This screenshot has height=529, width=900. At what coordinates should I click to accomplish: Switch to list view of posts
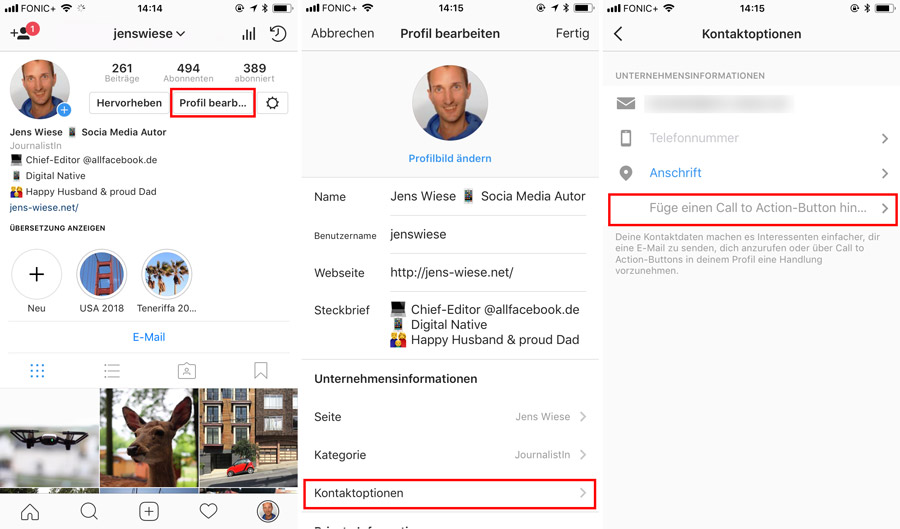[x=112, y=371]
